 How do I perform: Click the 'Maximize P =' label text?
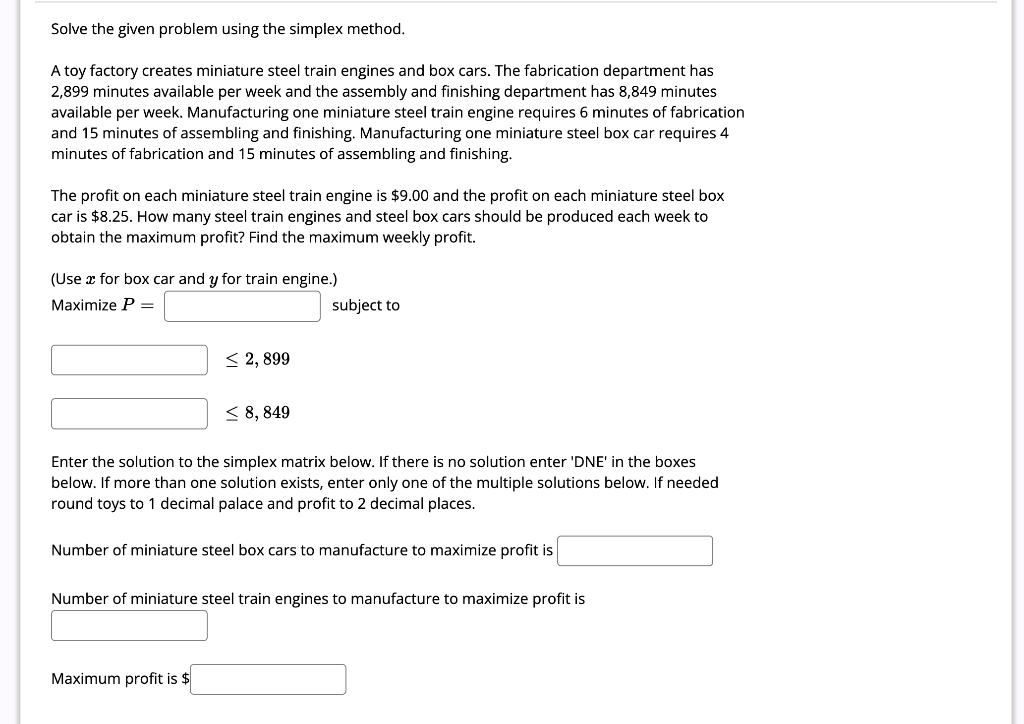(x=101, y=305)
